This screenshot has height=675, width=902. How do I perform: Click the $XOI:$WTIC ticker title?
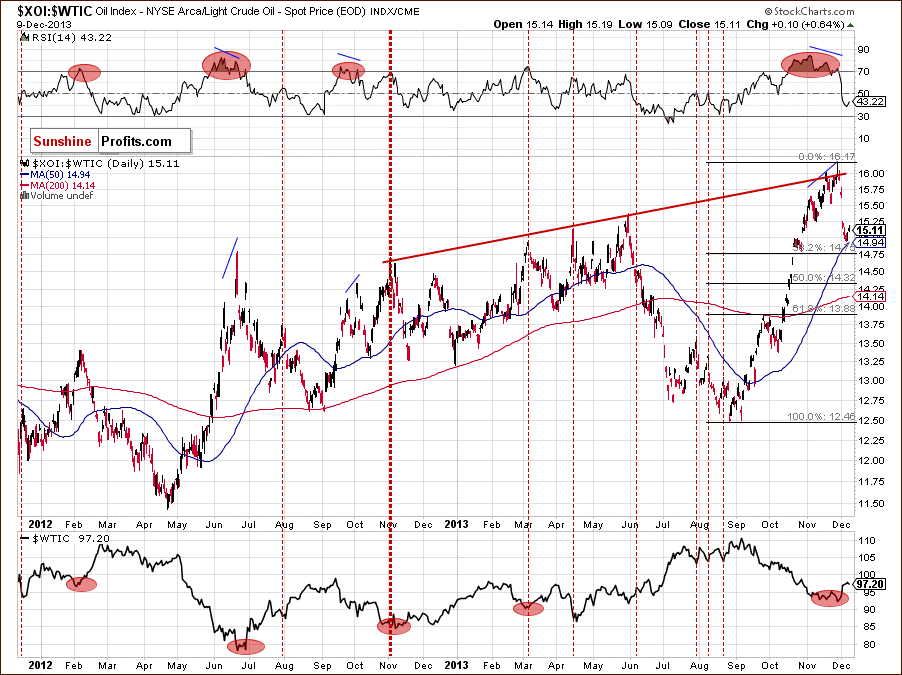[x=55, y=11]
